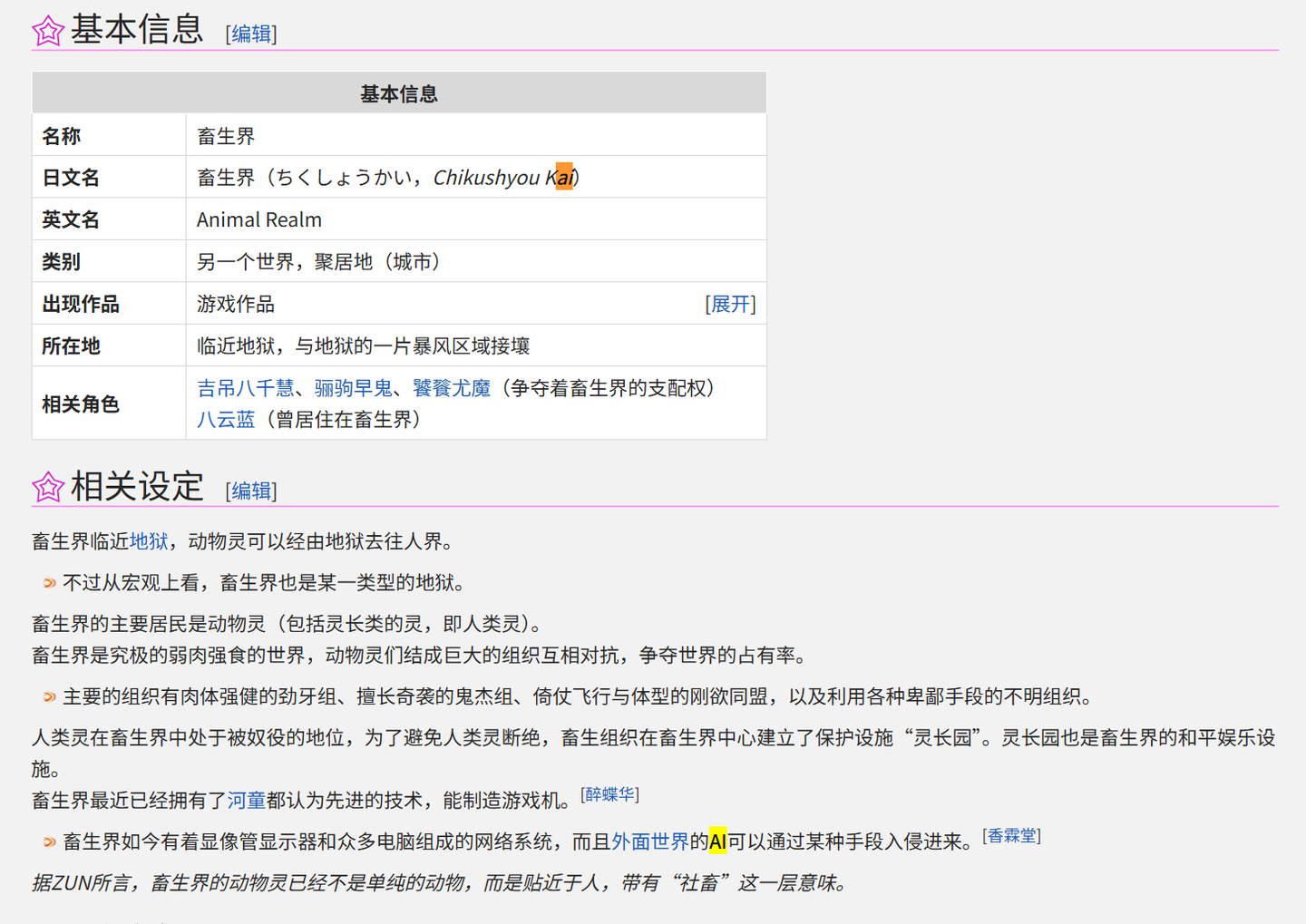
Task: Open the 吉吊八千慧 character link
Action: click(x=244, y=388)
